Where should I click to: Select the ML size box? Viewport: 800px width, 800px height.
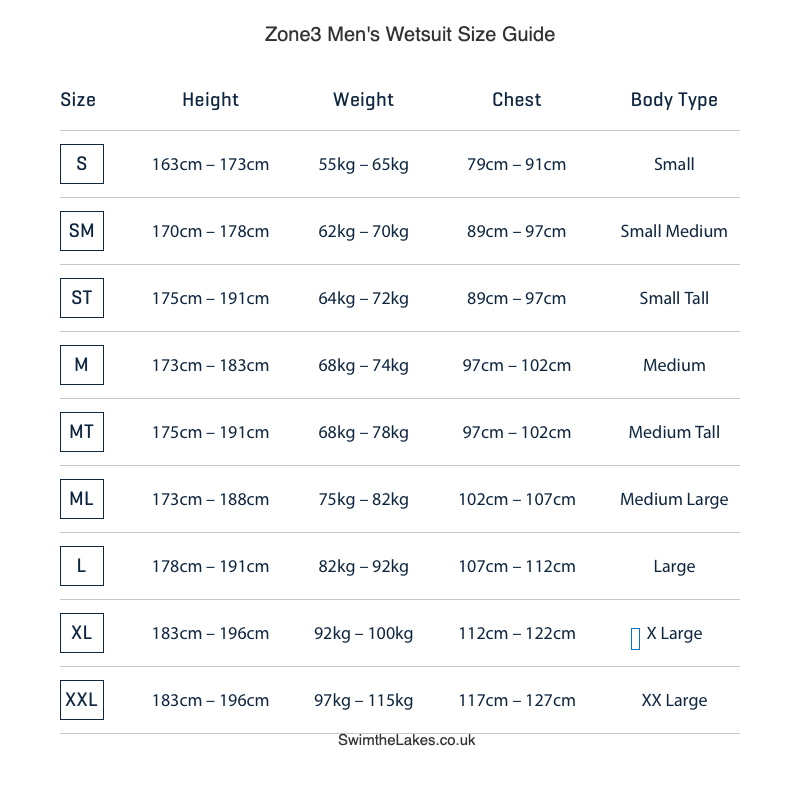click(82, 499)
